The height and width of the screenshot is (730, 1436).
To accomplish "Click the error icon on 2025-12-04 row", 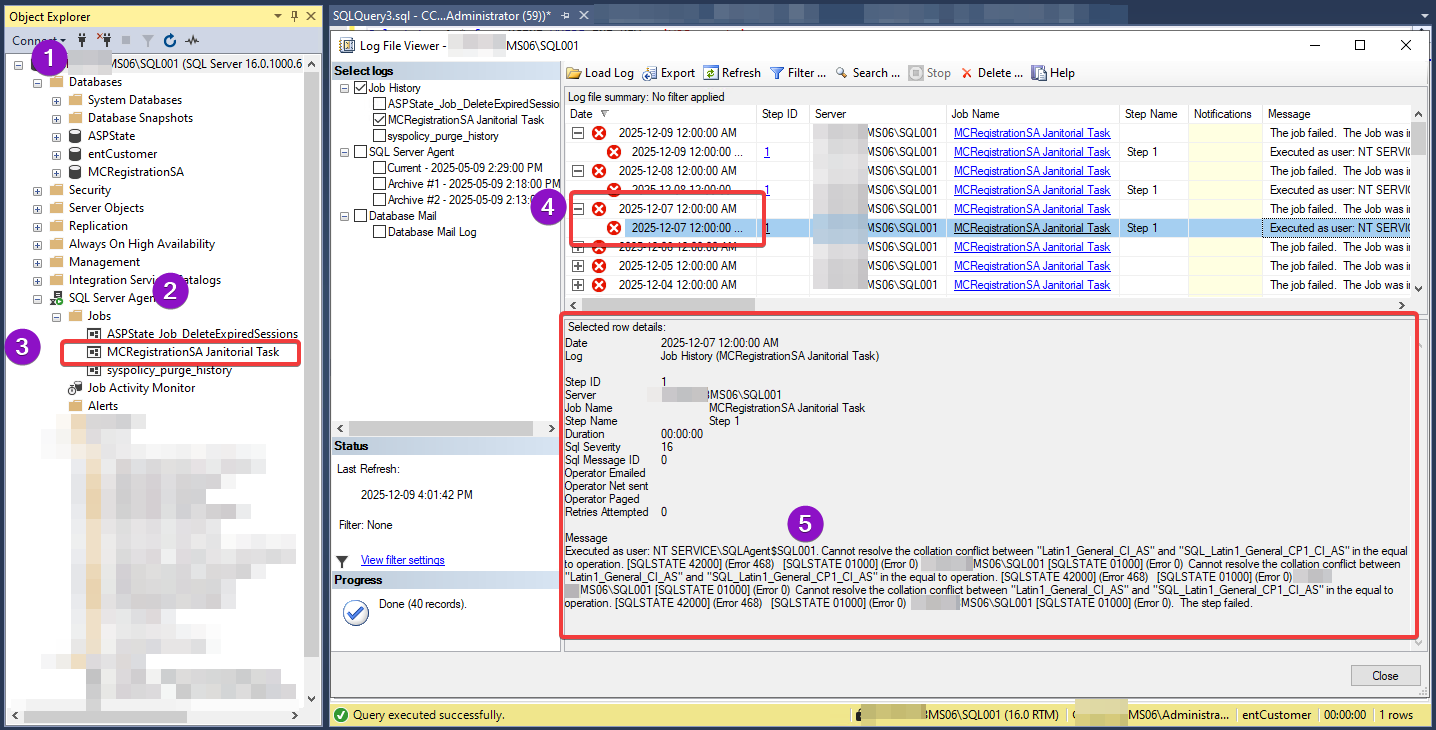I will [x=599, y=285].
